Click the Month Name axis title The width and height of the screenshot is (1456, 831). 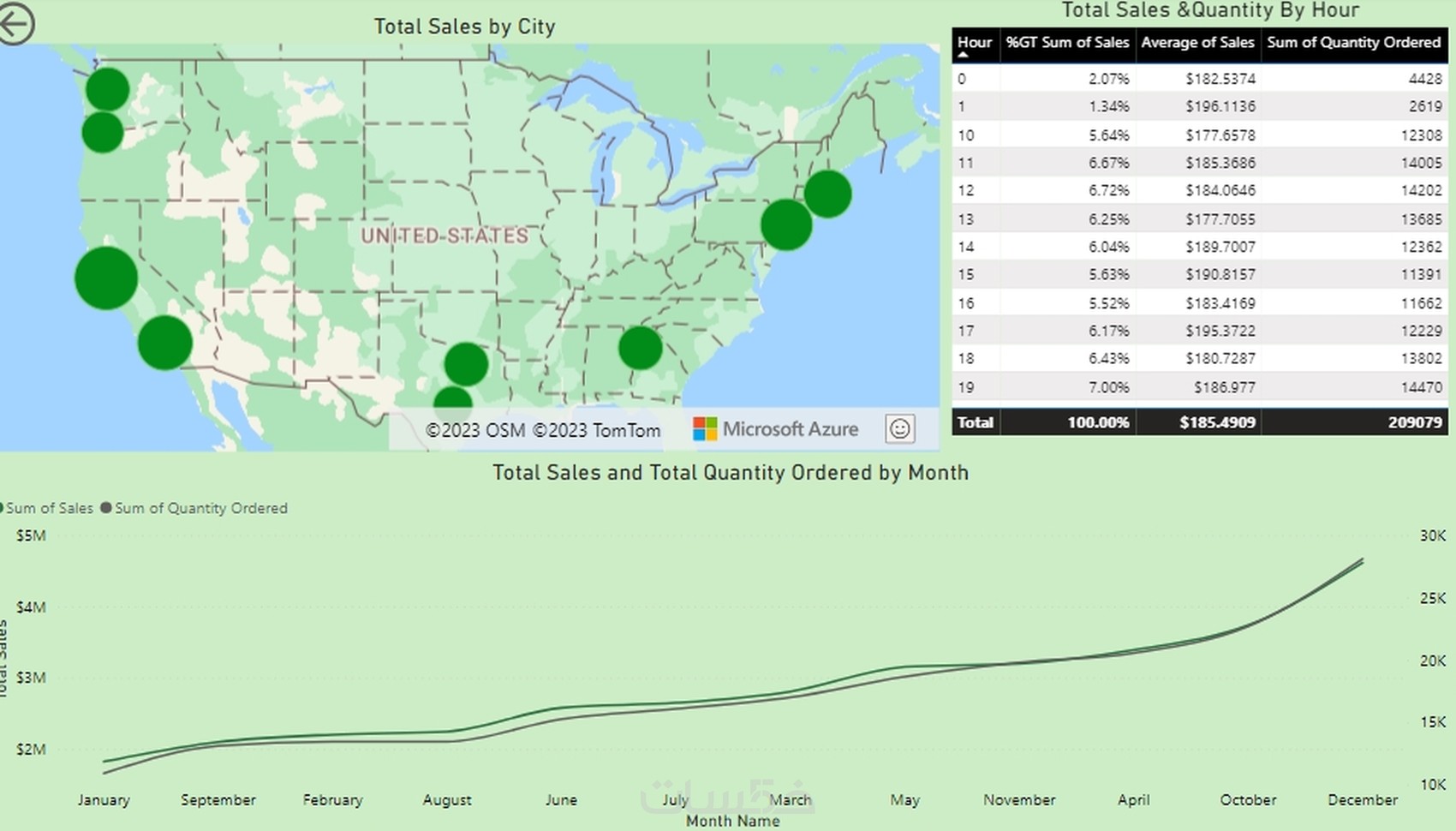pyautogui.click(x=733, y=821)
